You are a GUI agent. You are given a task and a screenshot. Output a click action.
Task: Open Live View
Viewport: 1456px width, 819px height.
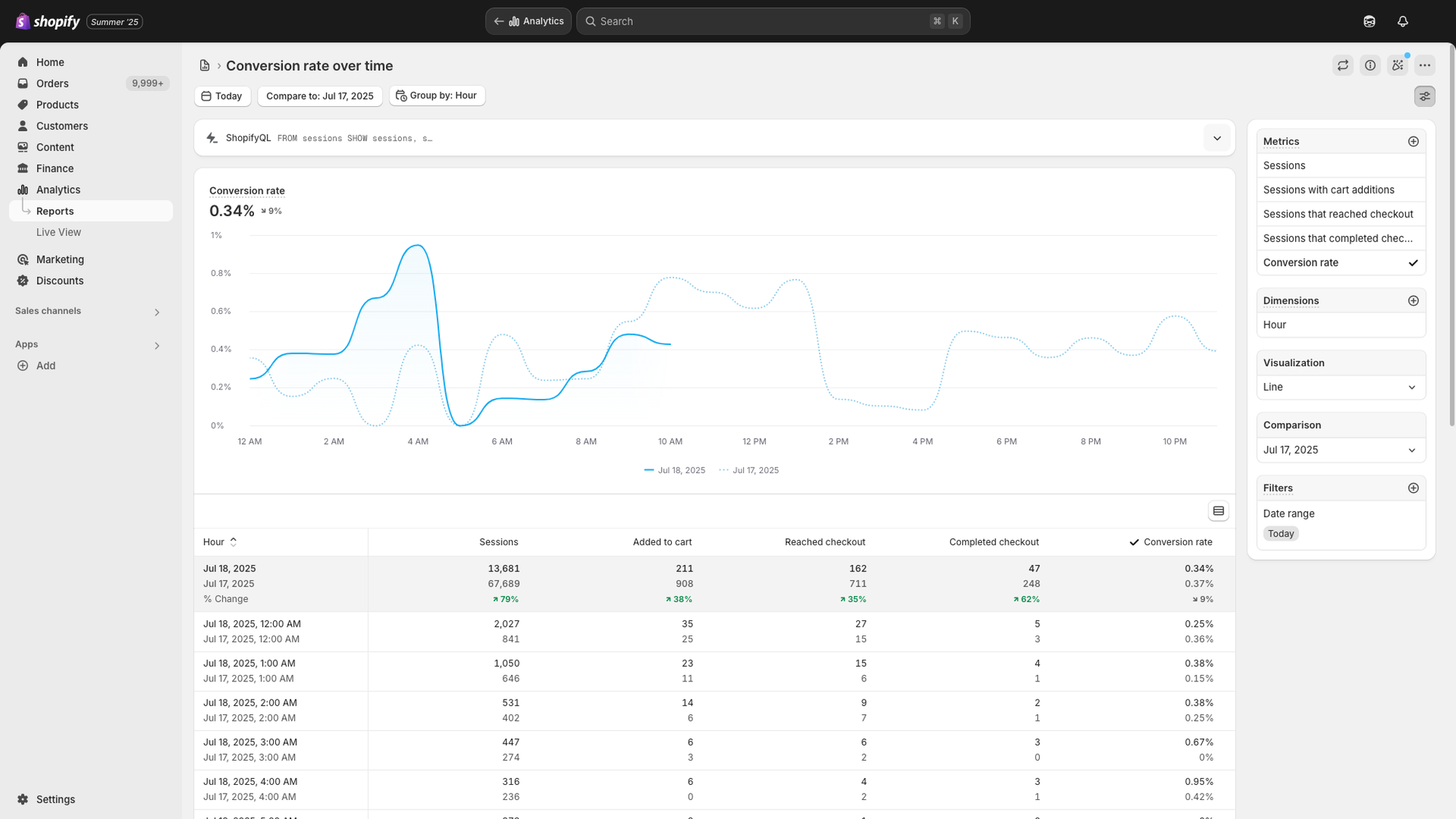pos(58,232)
